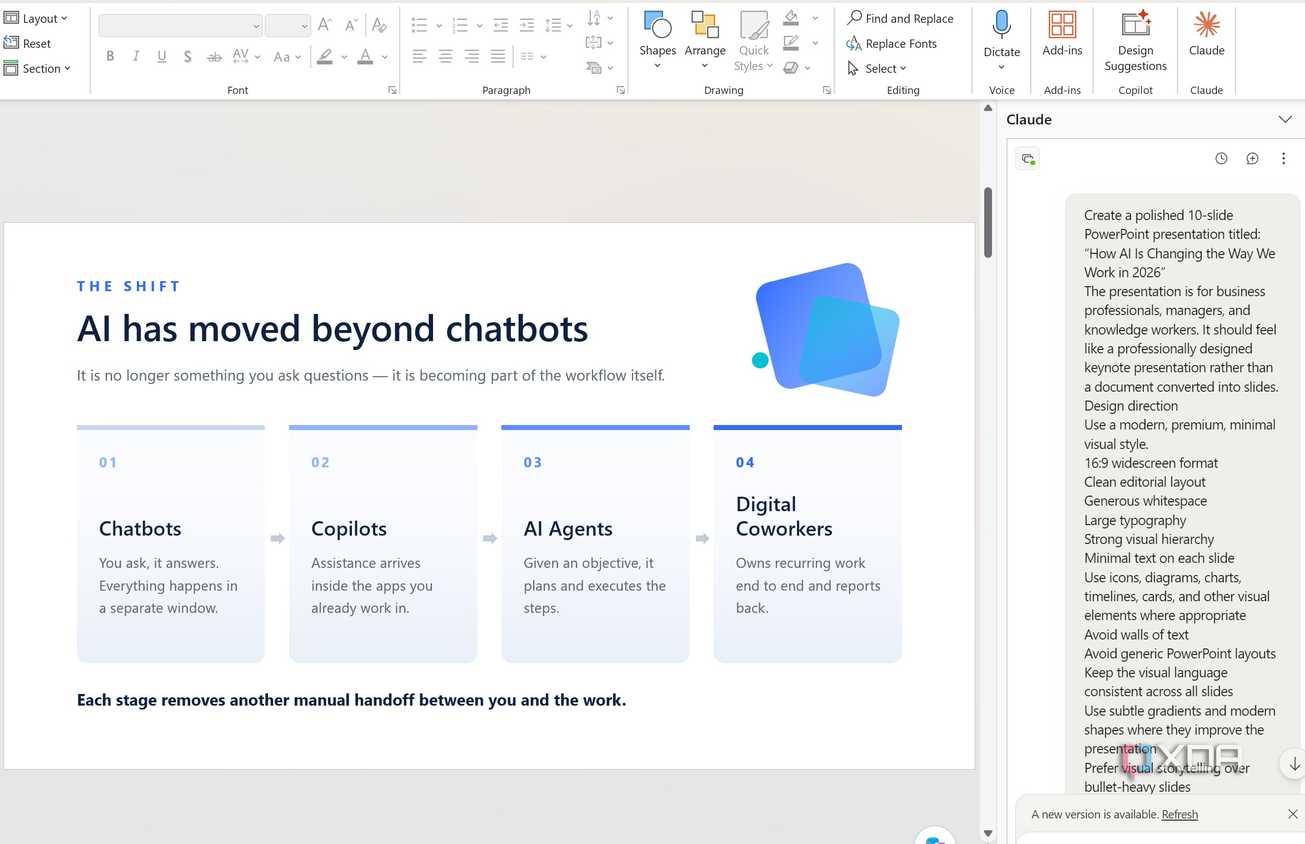This screenshot has height=844, width=1305.
Task: Open Select dropdown in Editing group
Action: click(x=878, y=68)
